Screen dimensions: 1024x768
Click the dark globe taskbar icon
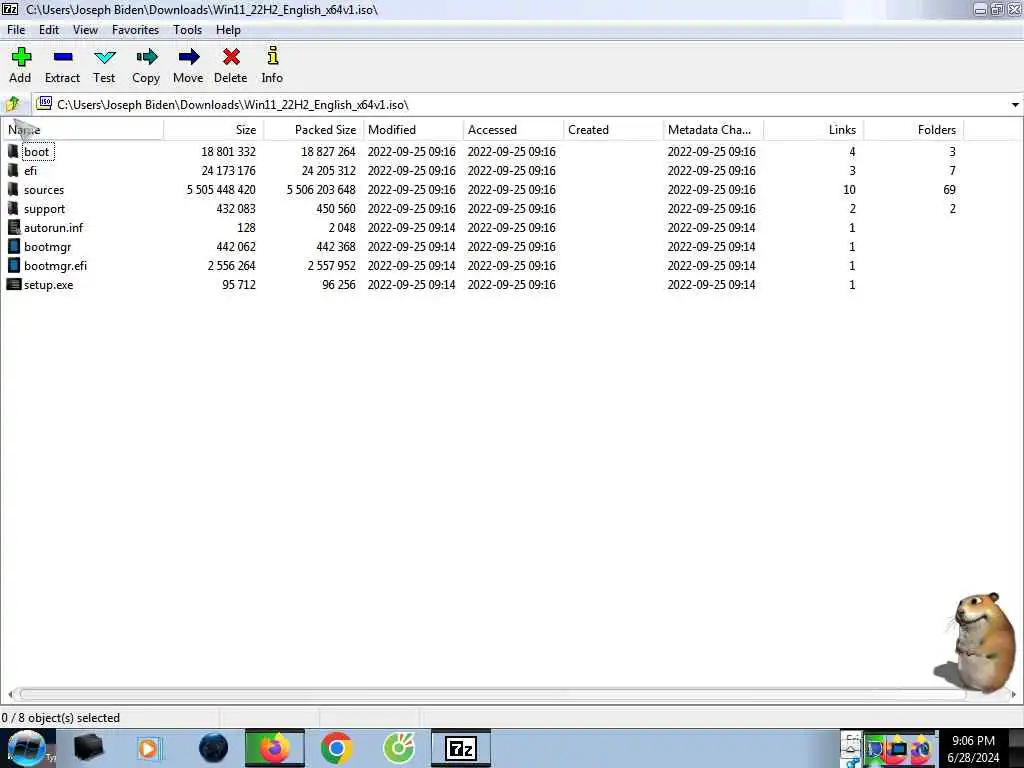tap(214, 748)
